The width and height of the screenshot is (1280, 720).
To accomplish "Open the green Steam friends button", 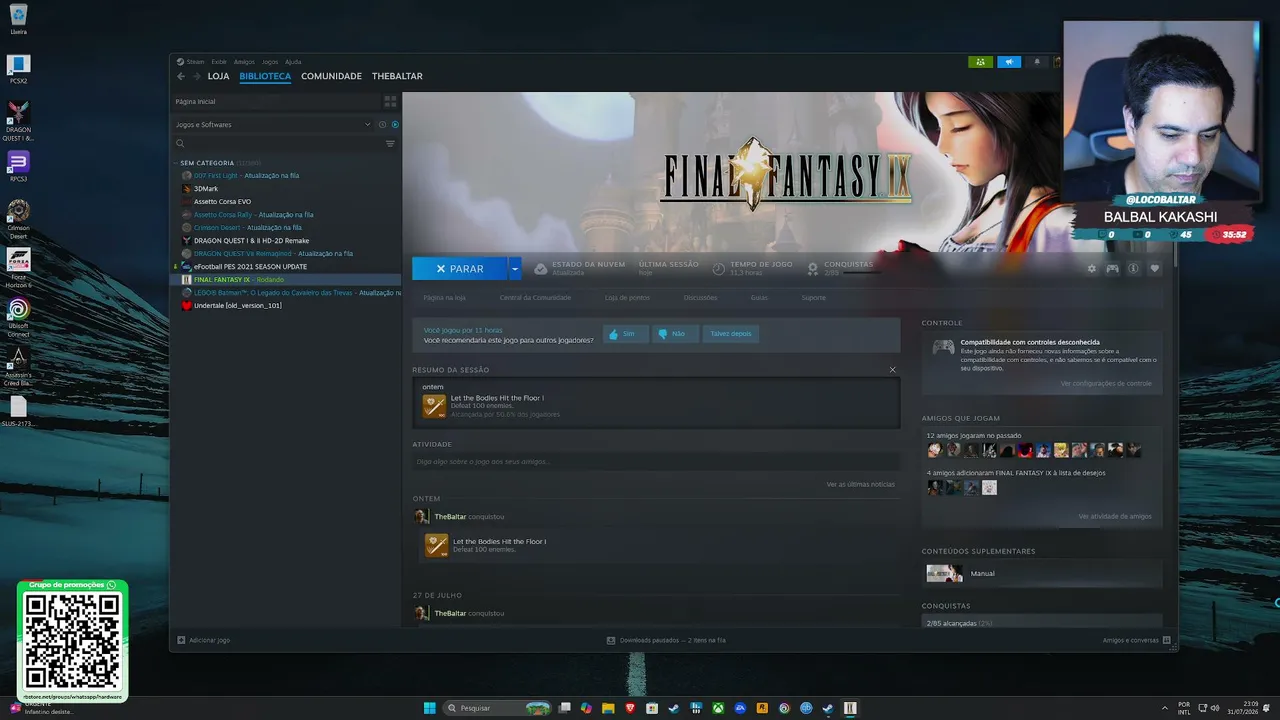I will 980,62.
